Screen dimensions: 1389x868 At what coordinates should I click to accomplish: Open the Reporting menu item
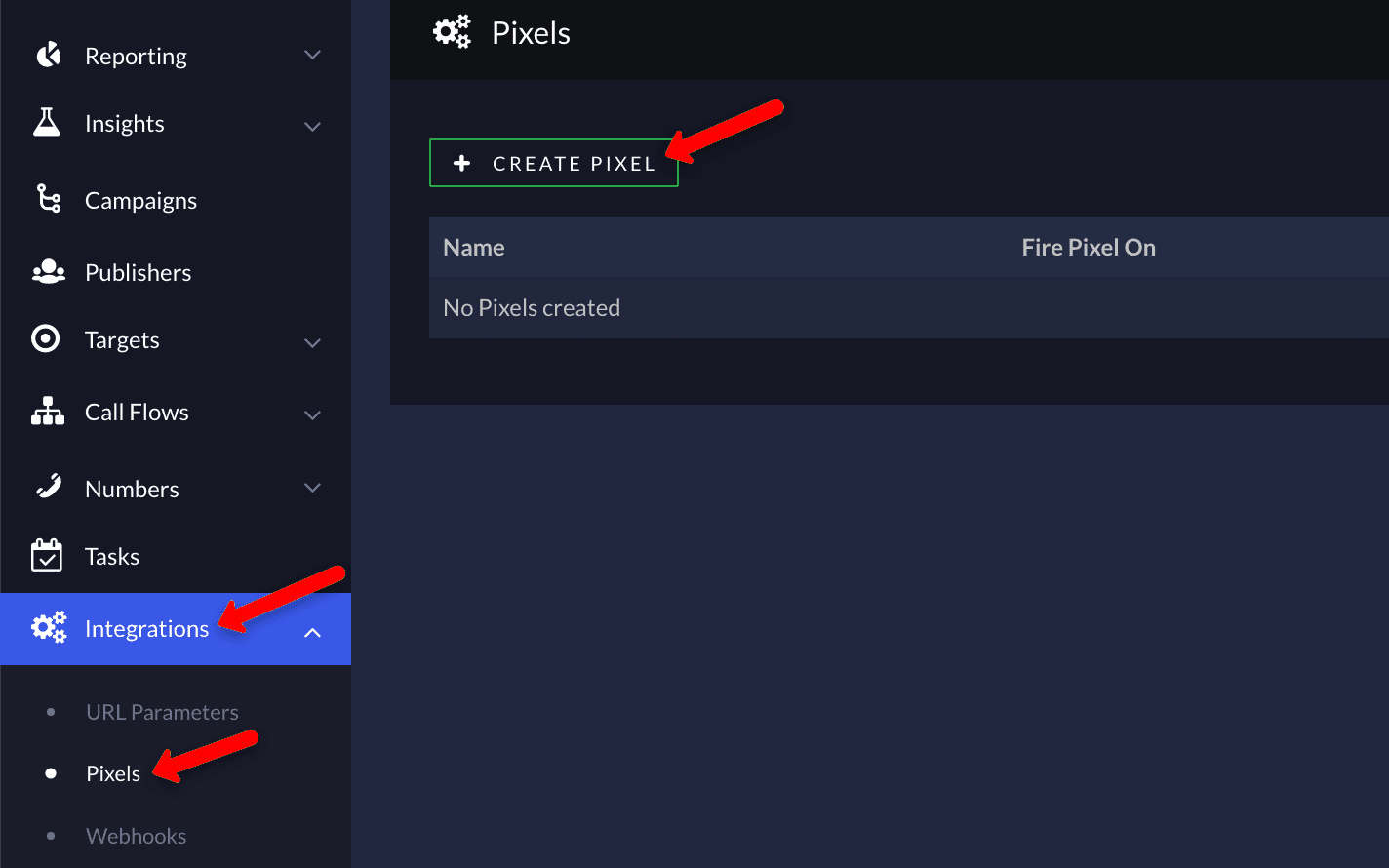point(176,56)
